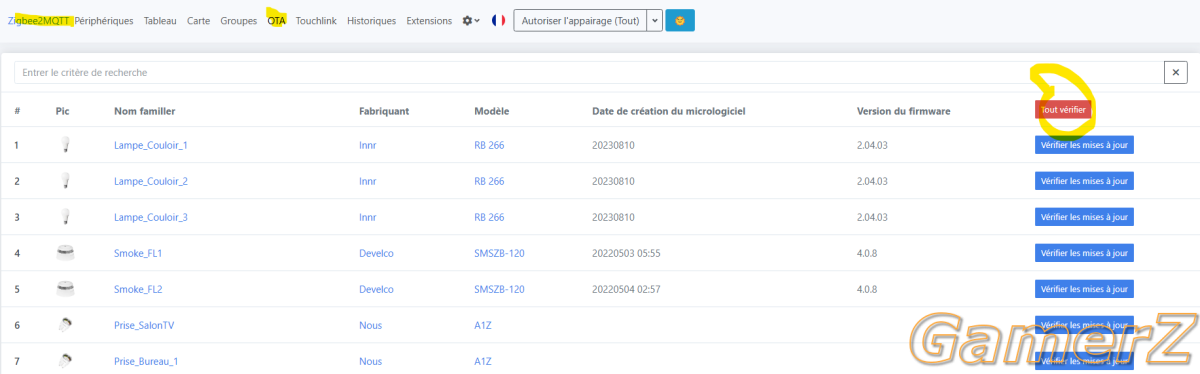
Task: Open A1Z model link for Prise_Bureau_1
Action: tap(483, 361)
